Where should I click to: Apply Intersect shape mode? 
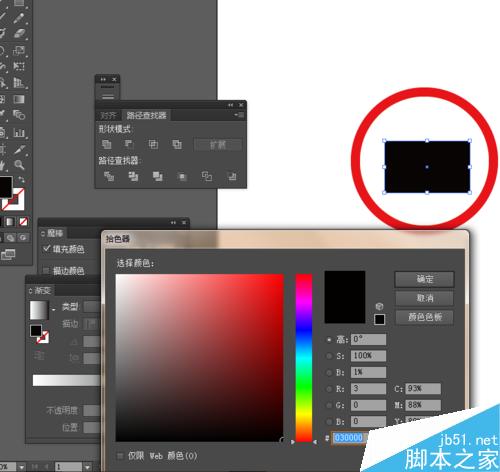(x=153, y=144)
